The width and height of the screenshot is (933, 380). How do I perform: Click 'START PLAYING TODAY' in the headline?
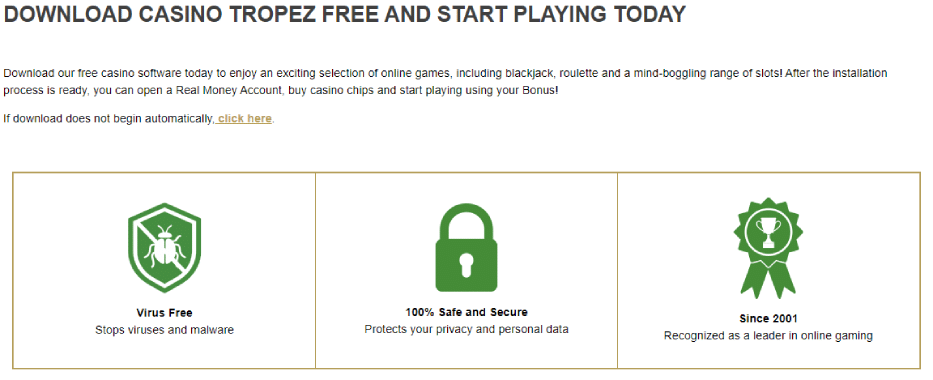pyautogui.click(x=562, y=15)
